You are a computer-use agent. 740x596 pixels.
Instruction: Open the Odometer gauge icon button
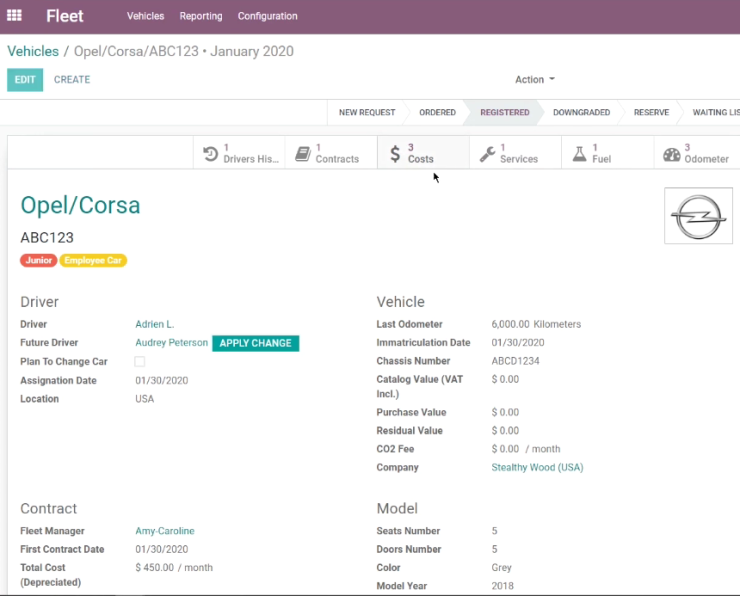click(697, 153)
